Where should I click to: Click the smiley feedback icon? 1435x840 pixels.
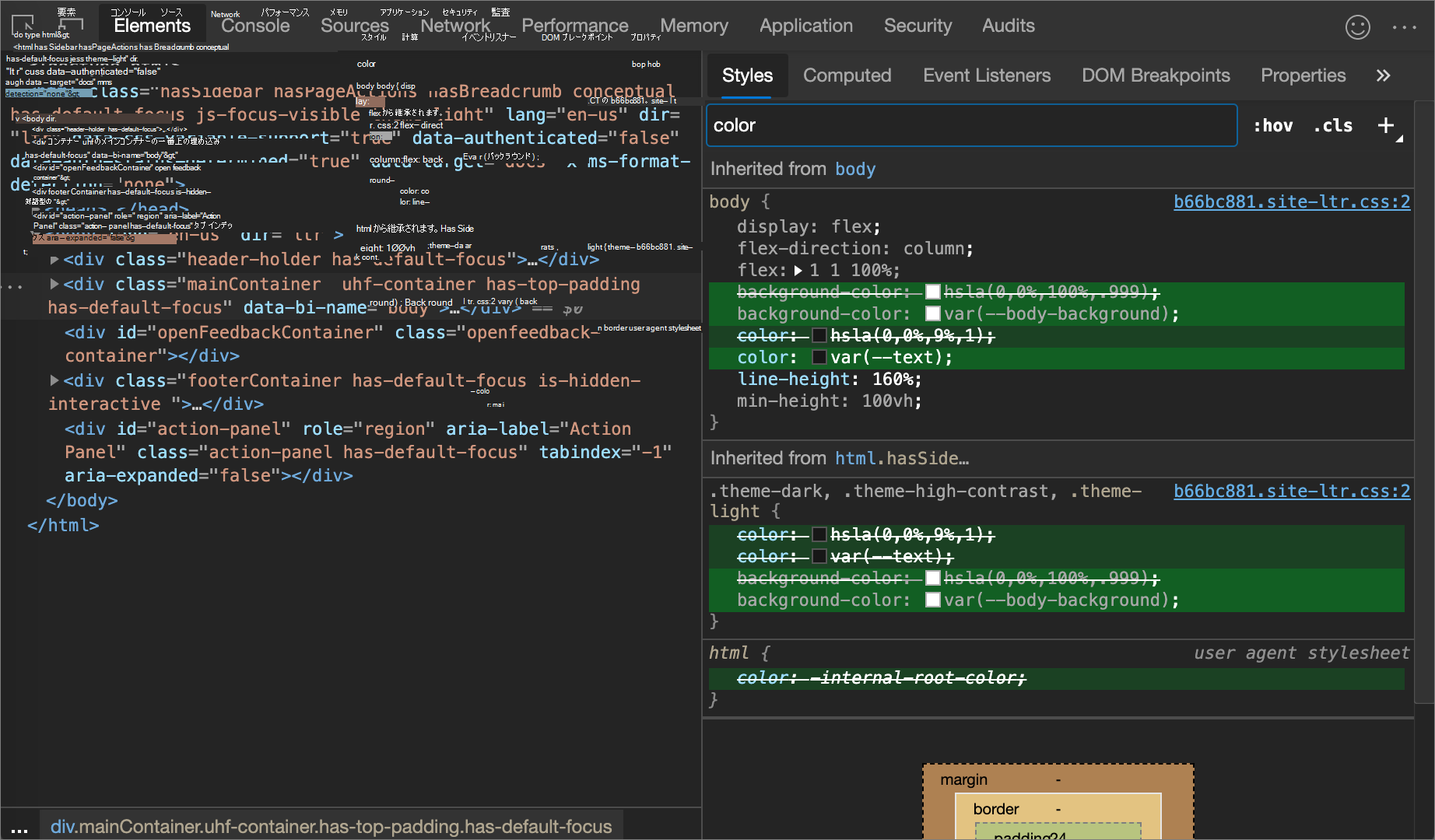[x=1357, y=27]
